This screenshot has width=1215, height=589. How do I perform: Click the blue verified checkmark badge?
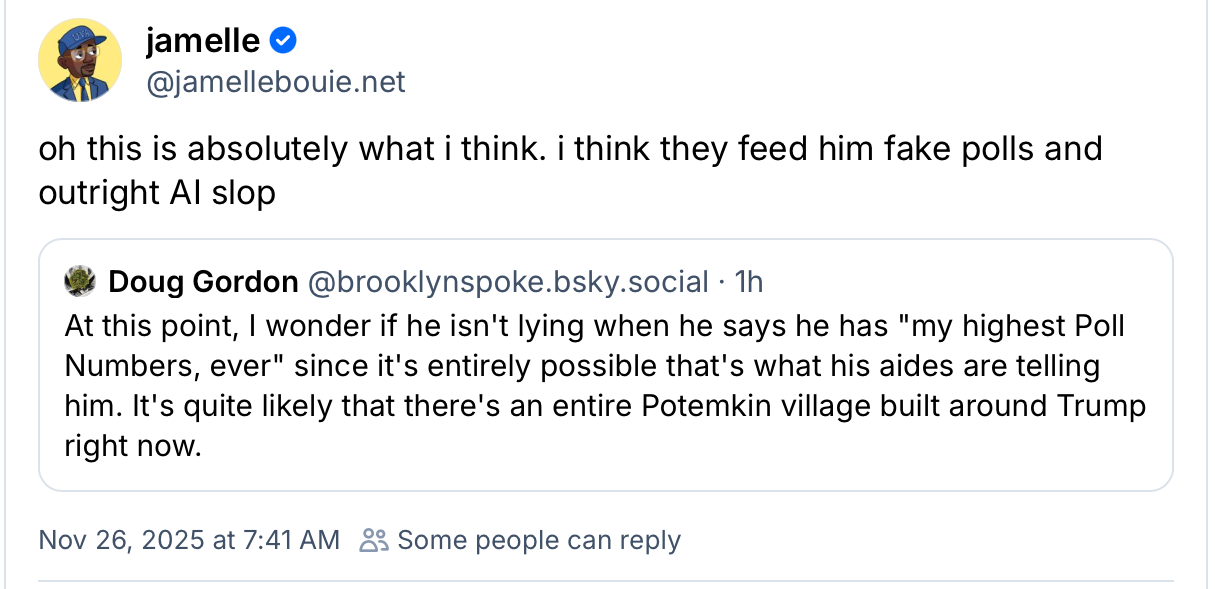point(283,41)
